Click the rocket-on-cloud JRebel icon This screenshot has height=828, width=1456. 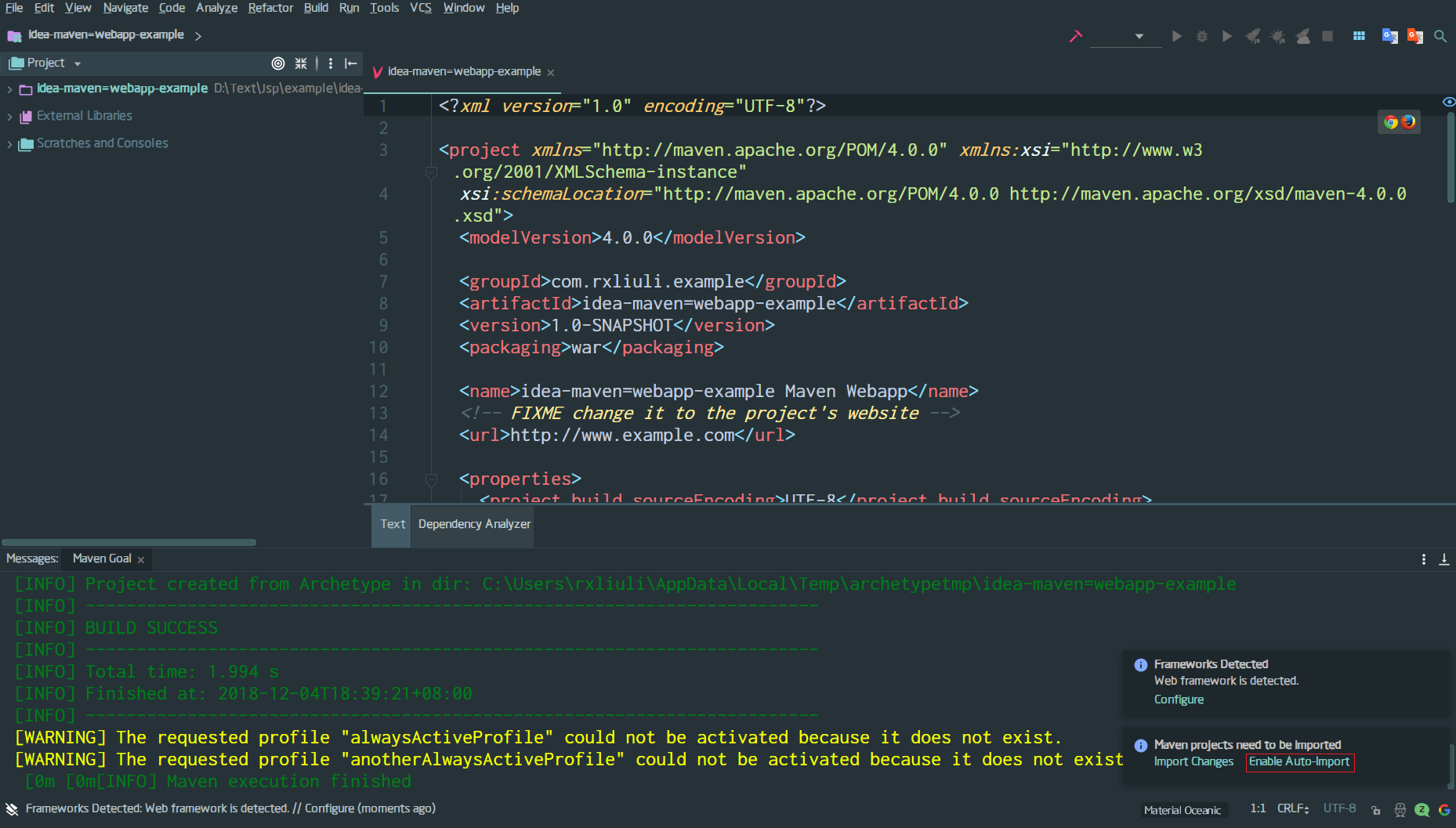tap(1303, 36)
